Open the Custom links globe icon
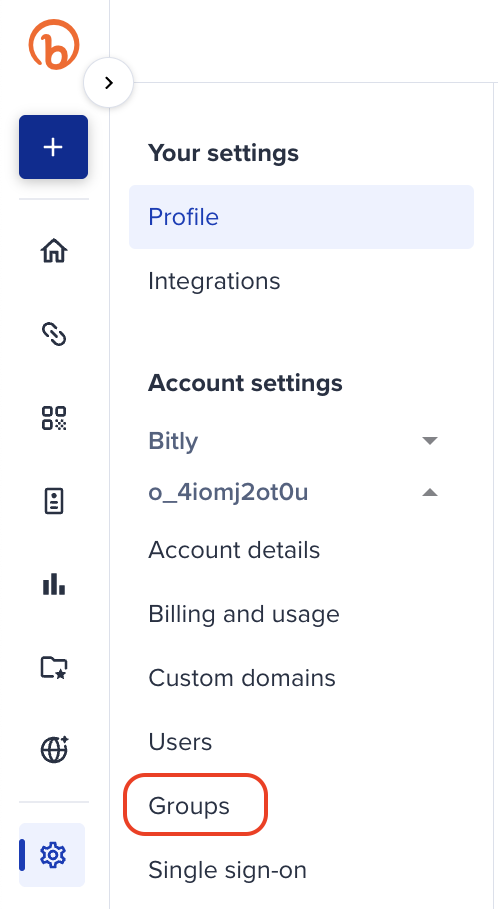Image resolution: width=498 pixels, height=909 pixels. [x=54, y=750]
